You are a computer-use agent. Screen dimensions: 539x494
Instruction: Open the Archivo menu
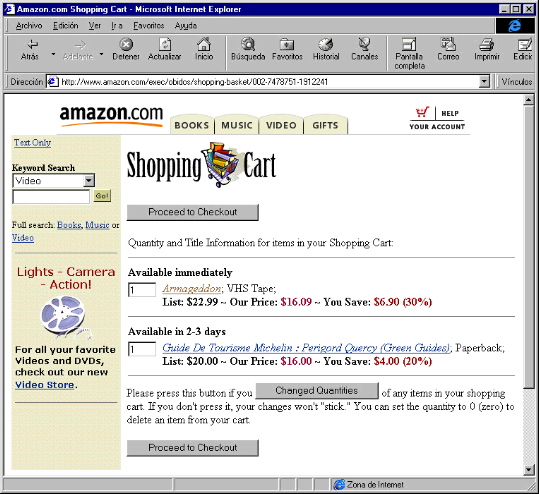coord(29,25)
